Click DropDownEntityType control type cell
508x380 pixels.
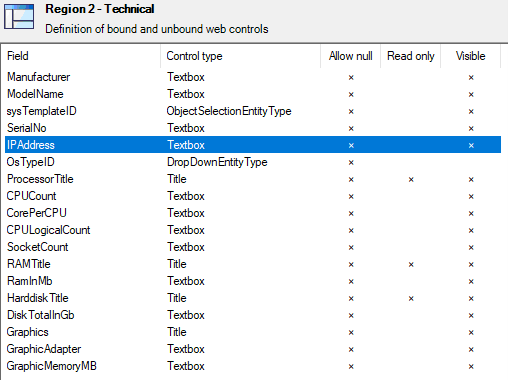[217, 162]
